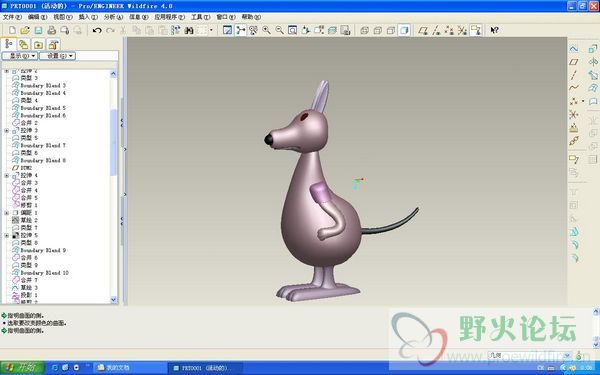This screenshot has height=375, width=600.
Task: Switch the display to shading mode
Action: [404, 30]
